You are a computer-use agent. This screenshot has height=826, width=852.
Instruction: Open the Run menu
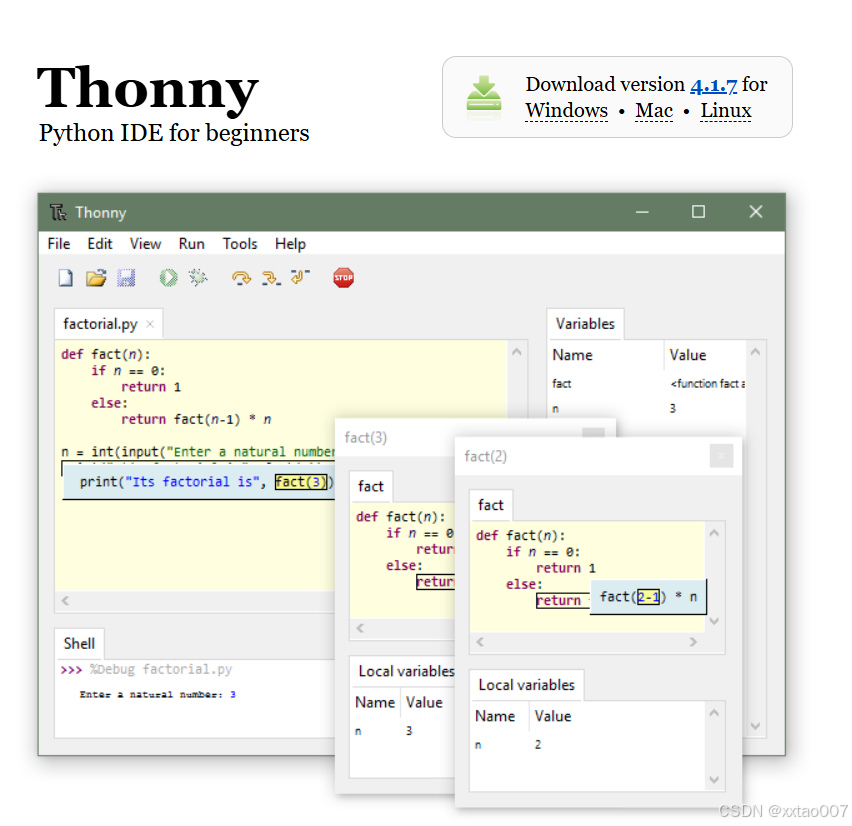click(x=191, y=243)
